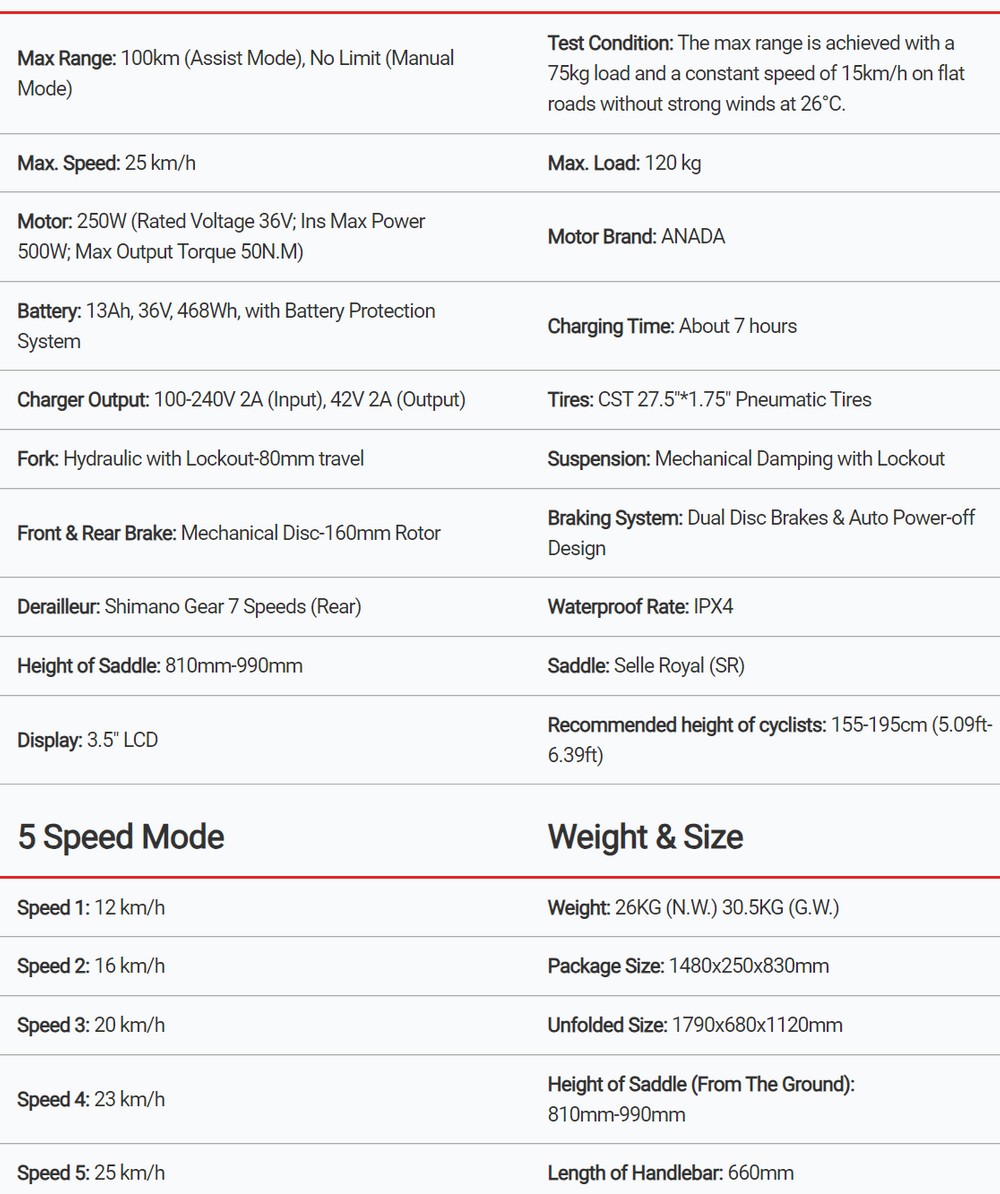The height and width of the screenshot is (1194, 1000).
Task: Click the Max. Load 120 kg entry
Action: (624, 163)
